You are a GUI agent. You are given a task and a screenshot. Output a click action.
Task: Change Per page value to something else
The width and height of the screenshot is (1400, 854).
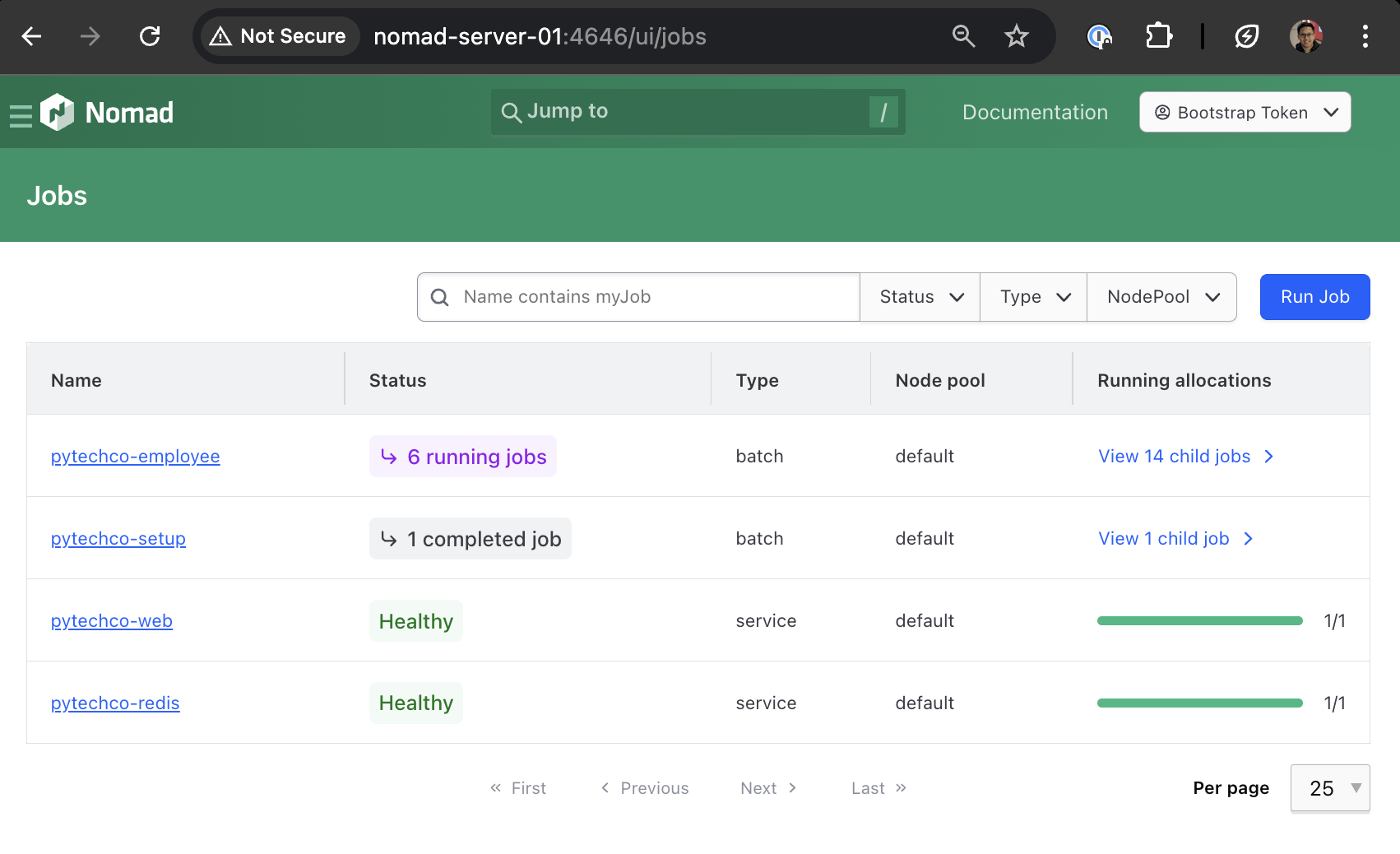pos(1329,787)
